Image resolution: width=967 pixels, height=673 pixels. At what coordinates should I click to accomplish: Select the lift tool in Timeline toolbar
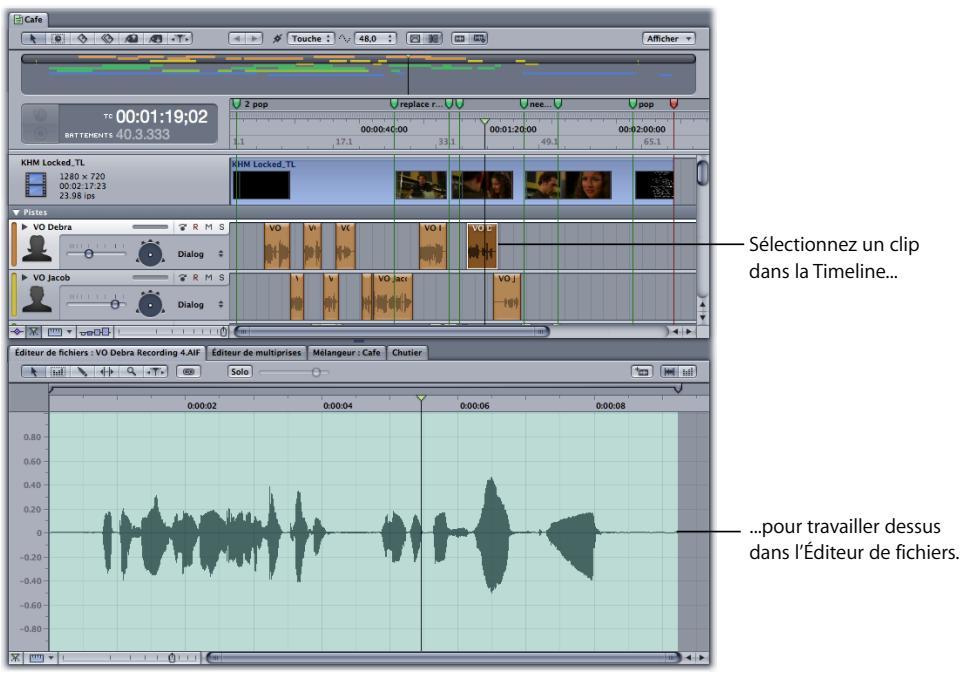pos(131,38)
